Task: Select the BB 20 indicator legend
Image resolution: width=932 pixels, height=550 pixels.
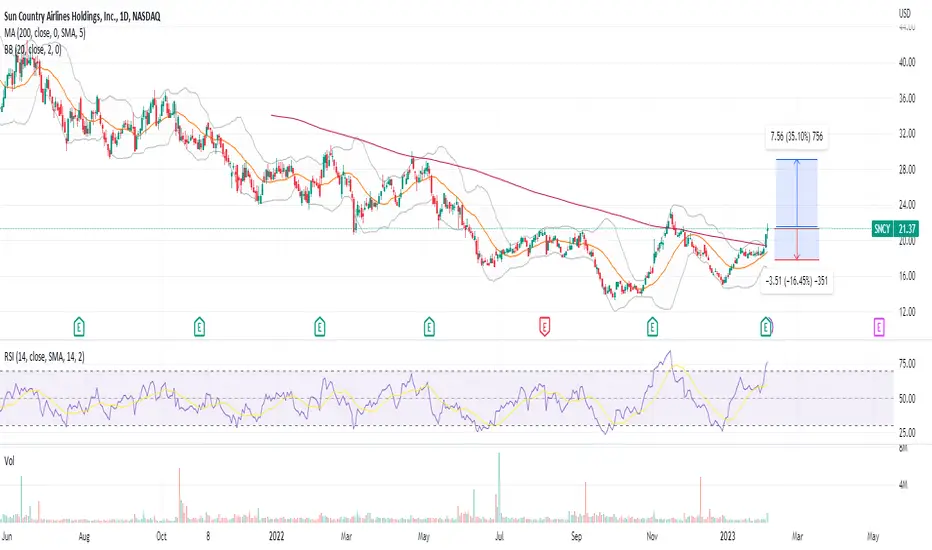Action: click(33, 50)
